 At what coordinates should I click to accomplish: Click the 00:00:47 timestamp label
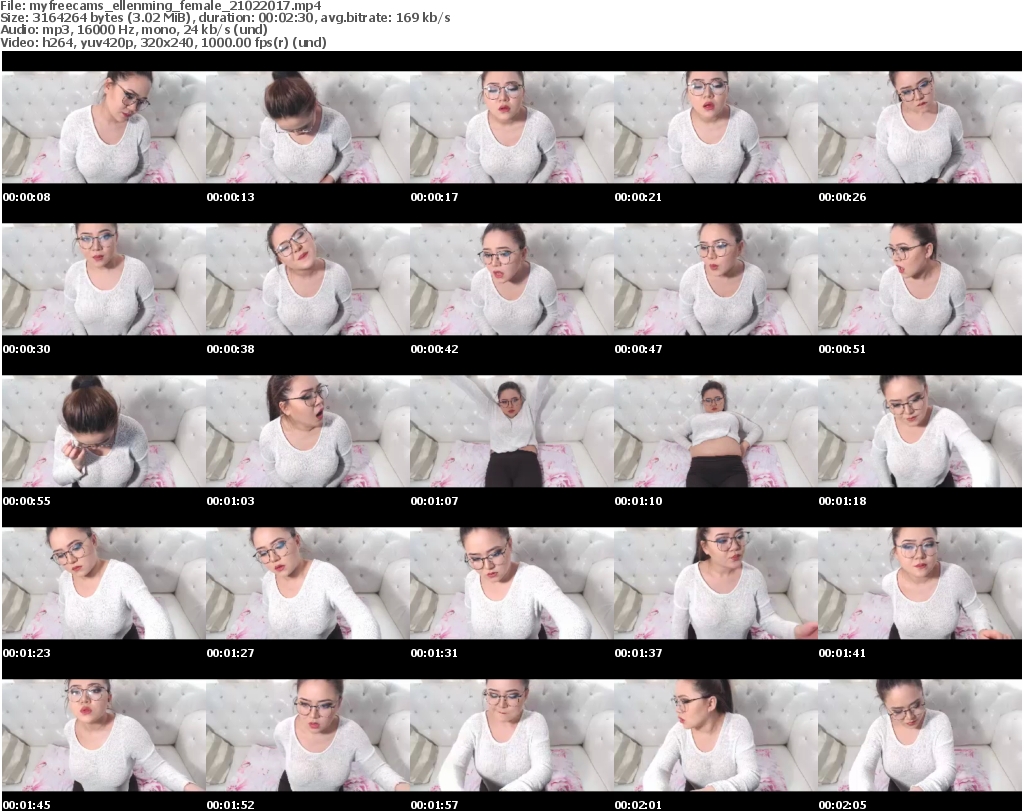(x=638, y=349)
